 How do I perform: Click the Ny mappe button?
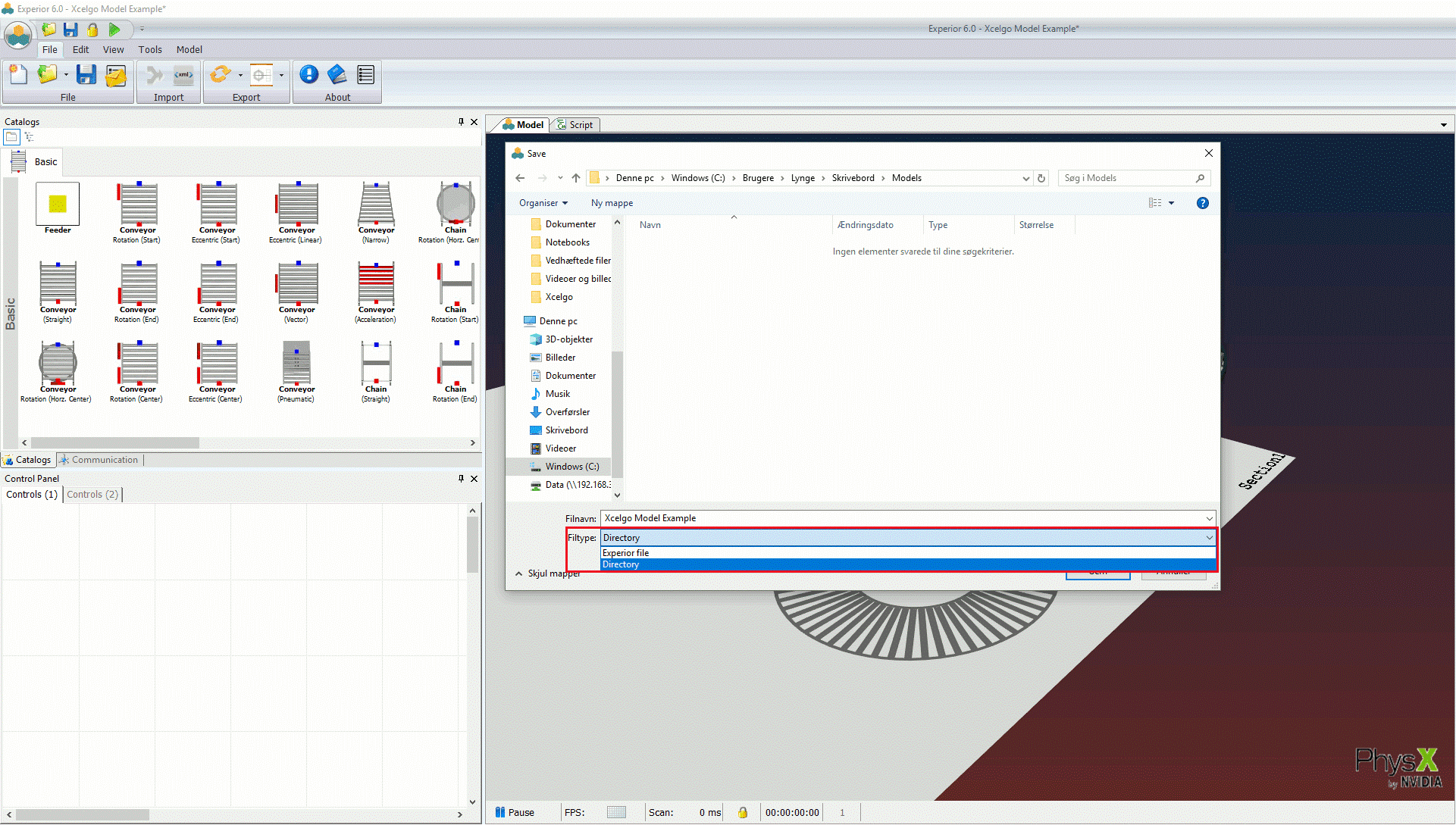coord(612,203)
